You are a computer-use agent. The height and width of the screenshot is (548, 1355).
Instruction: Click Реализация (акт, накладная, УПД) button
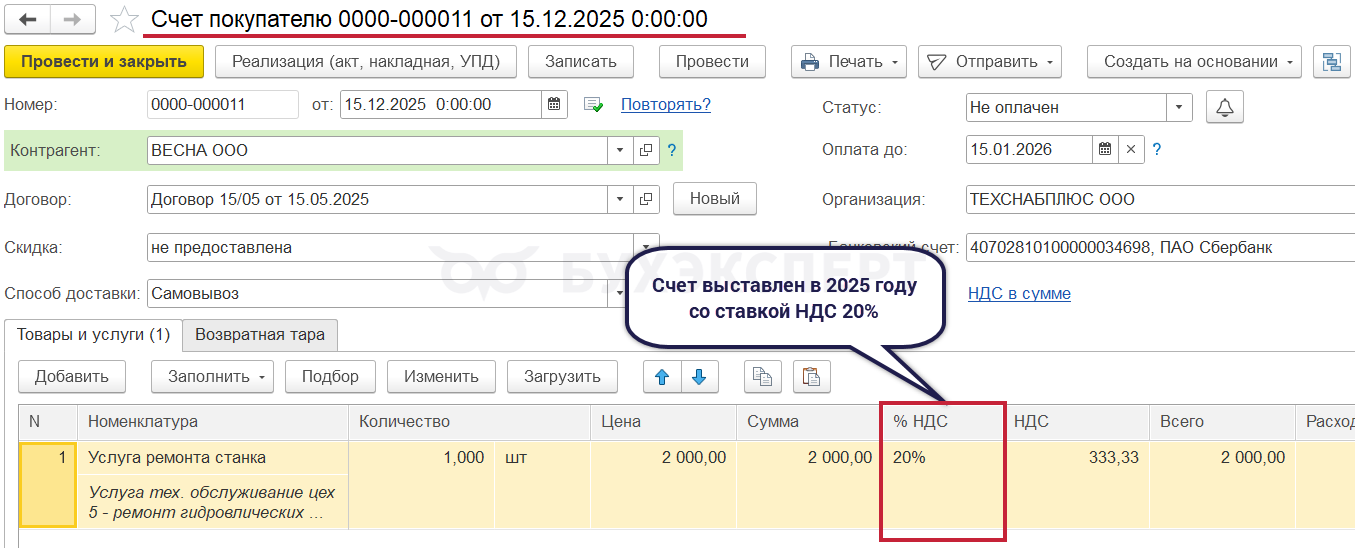point(366,62)
